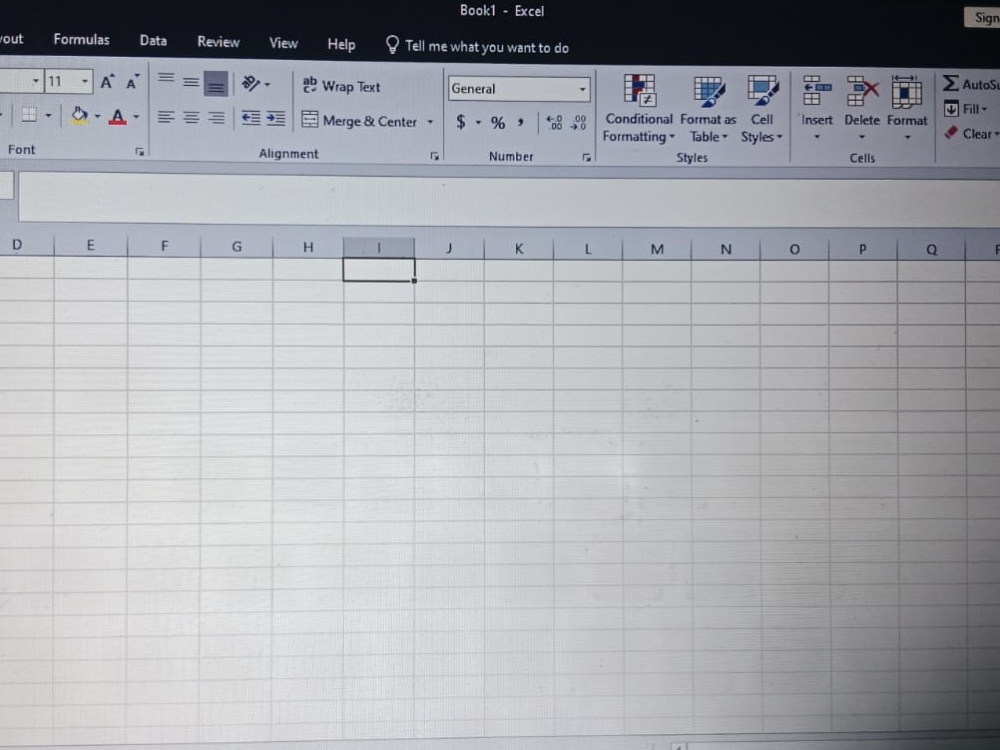Toggle Bottom Align button
The image size is (1000, 750).
tap(216, 84)
